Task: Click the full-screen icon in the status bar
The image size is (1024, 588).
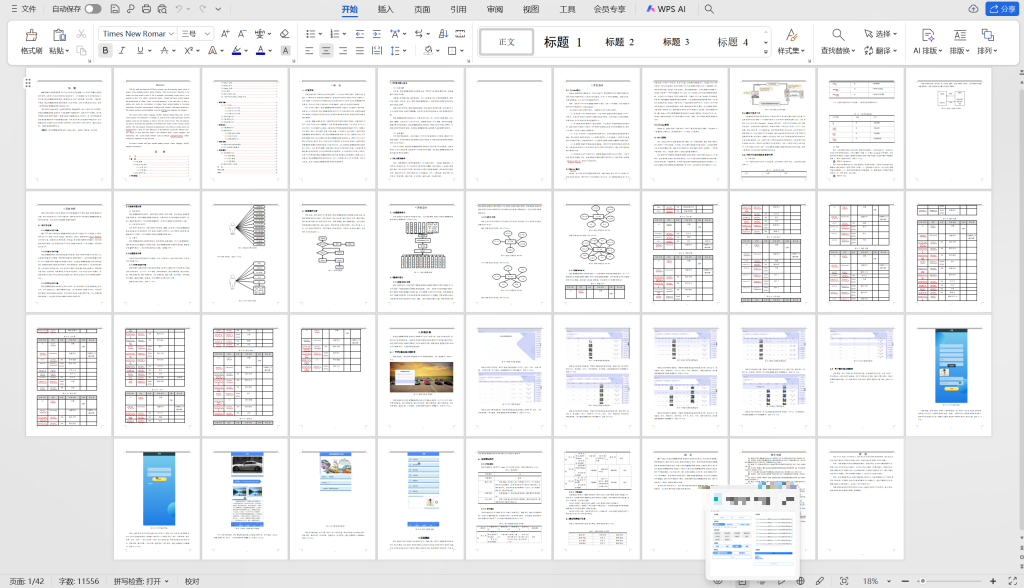Action: (x=1013, y=581)
